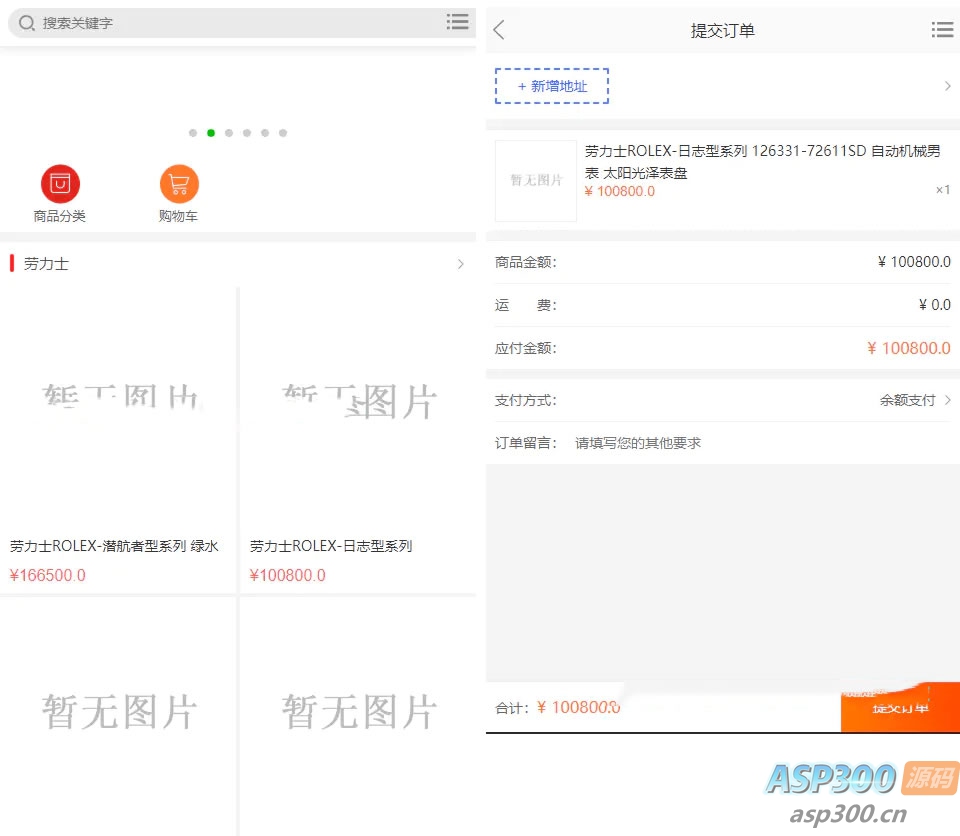The width and height of the screenshot is (960, 836).
Task: Open the 劳力士ROLEX-日志型系列 product listing
Action: (x=331, y=546)
